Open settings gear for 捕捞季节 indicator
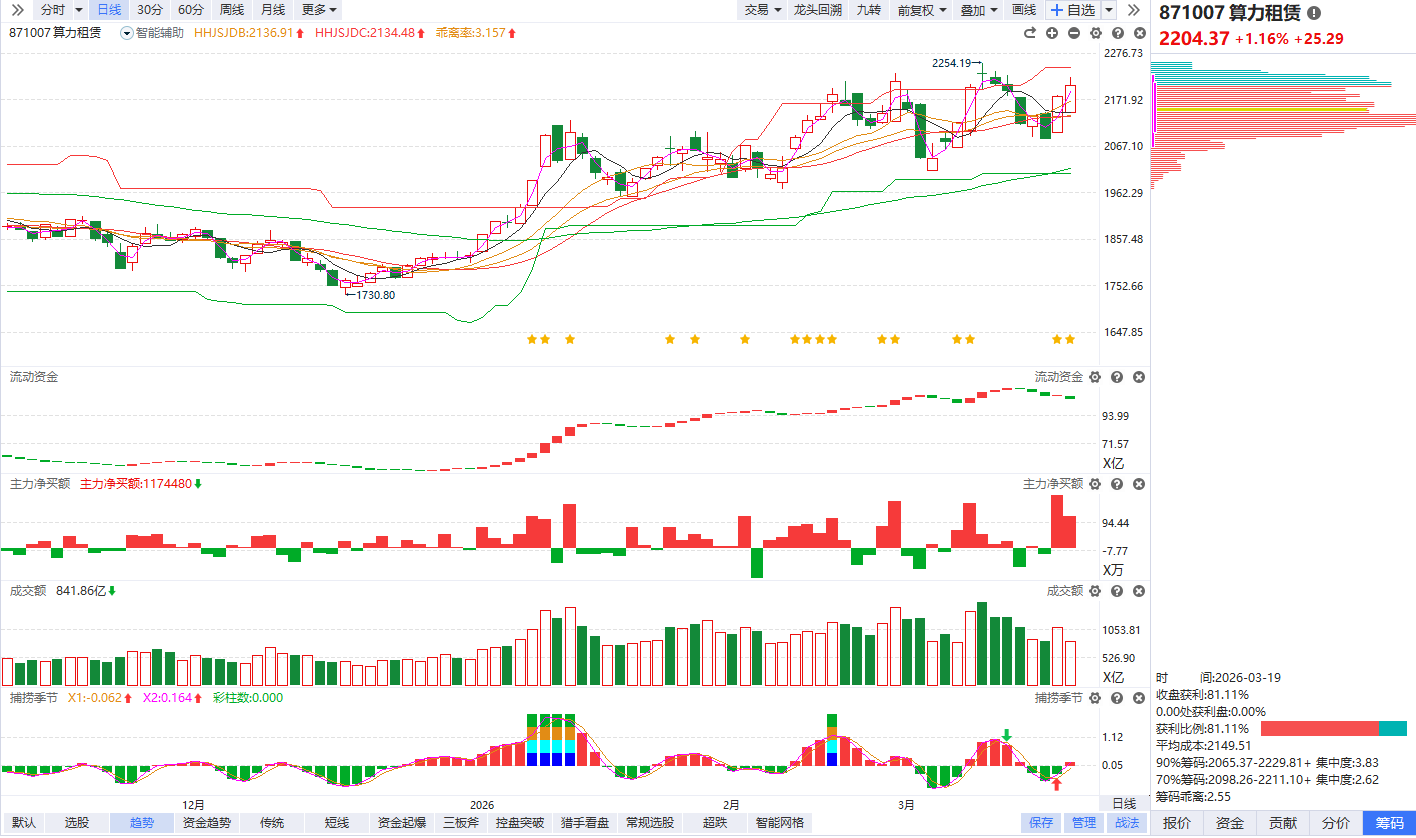The image size is (1416, 838). pyautogui.click(x=1095, y=698)
